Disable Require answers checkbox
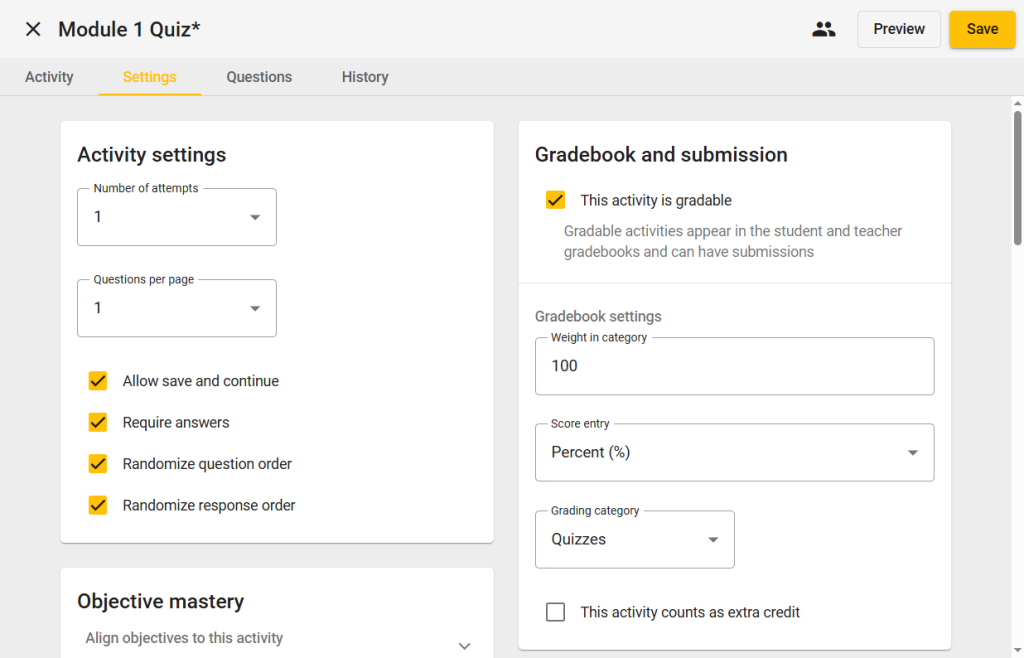This screenshot has height=658, width=1024. (98, 422)
